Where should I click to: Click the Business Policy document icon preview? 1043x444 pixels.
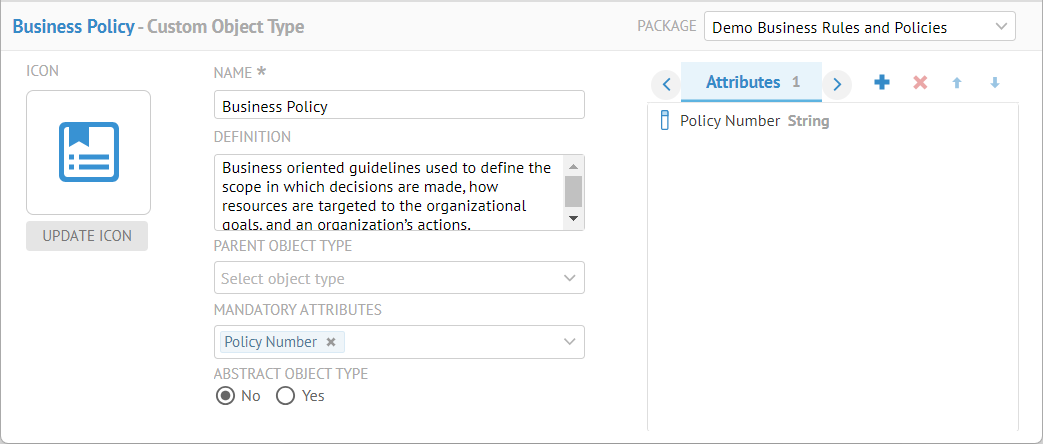click(88, 152)
